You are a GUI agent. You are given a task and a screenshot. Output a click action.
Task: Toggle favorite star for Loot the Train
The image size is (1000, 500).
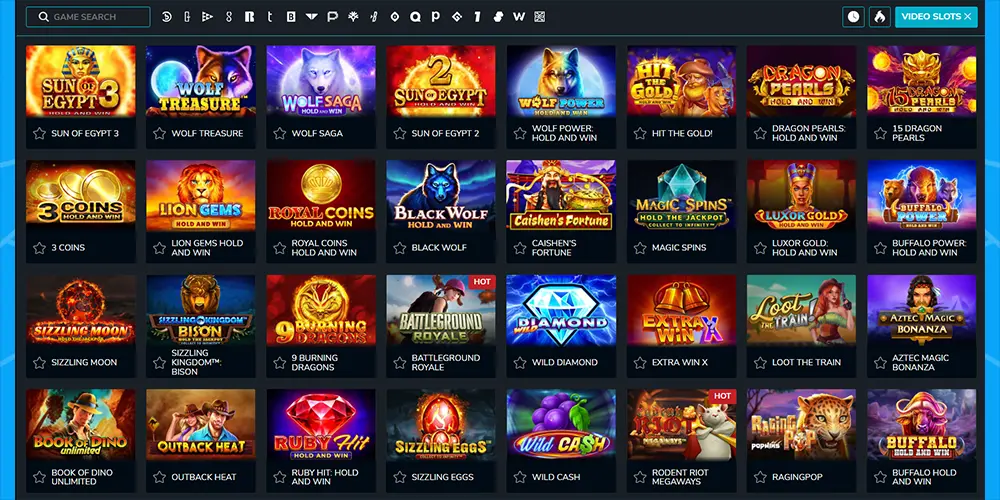(760, 362)
